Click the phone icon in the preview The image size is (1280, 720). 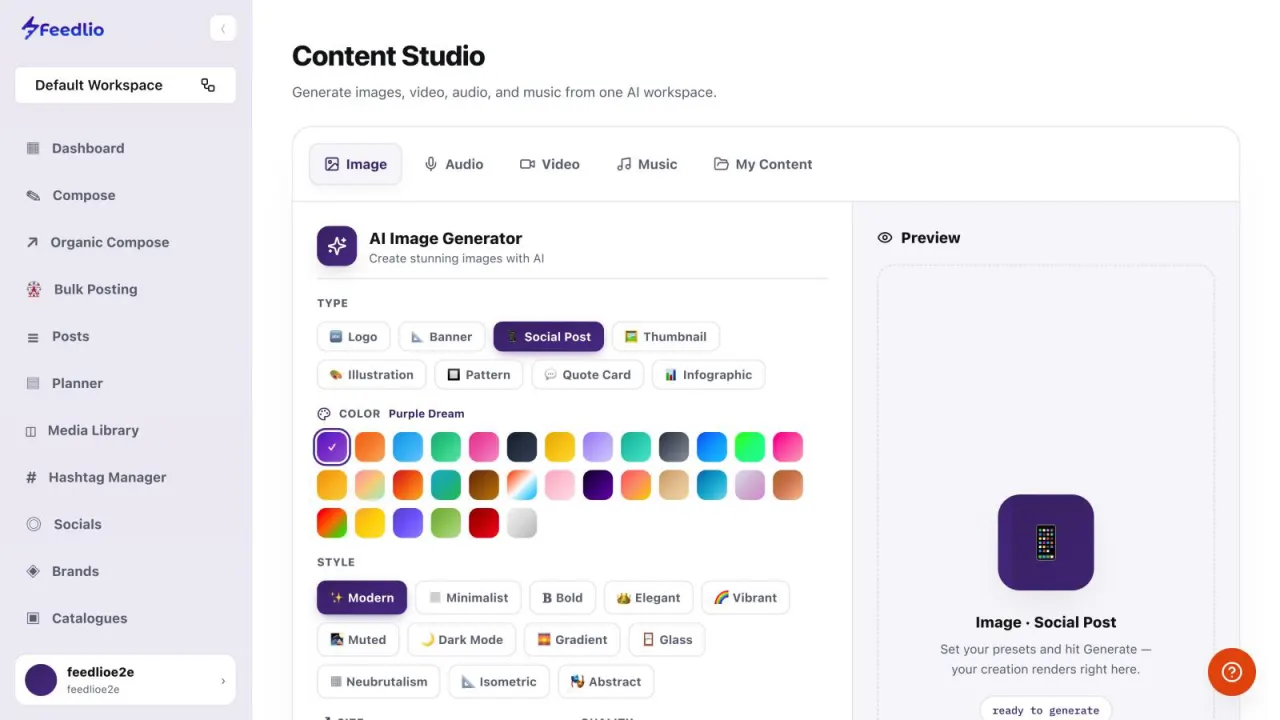click(1046, 542)
